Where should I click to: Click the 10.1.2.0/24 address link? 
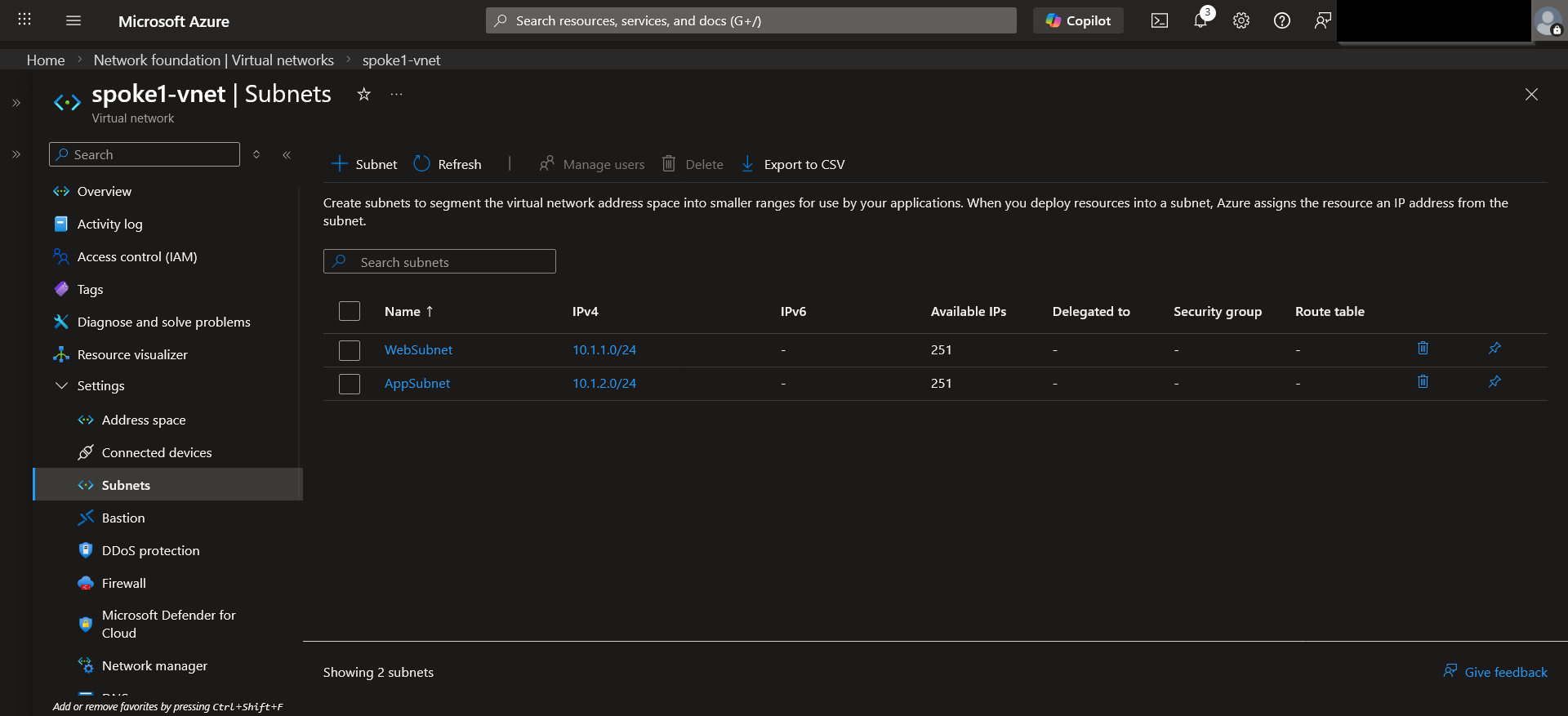pyautogui.click(x=604, y=383)
